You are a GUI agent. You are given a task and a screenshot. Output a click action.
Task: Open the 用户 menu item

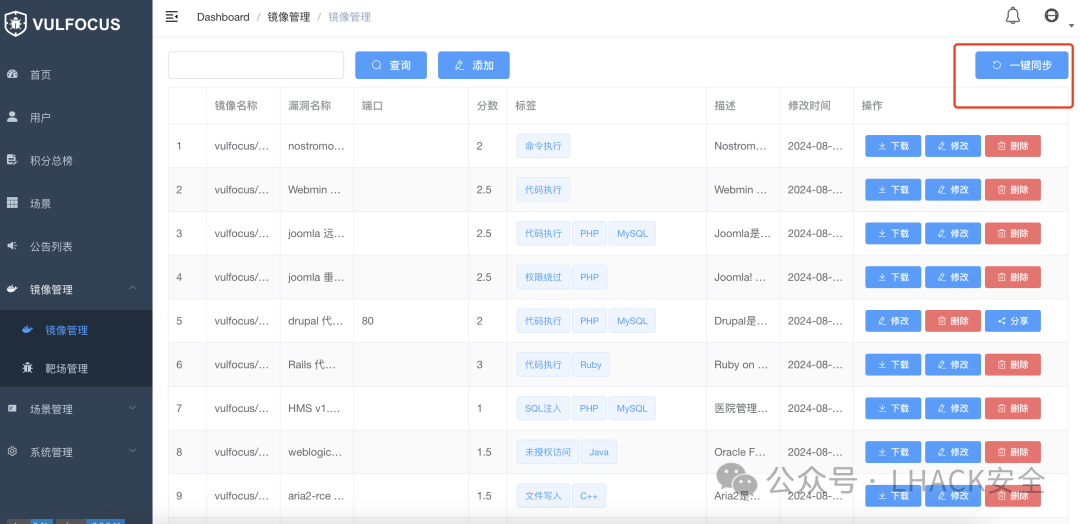pos(76,117)
